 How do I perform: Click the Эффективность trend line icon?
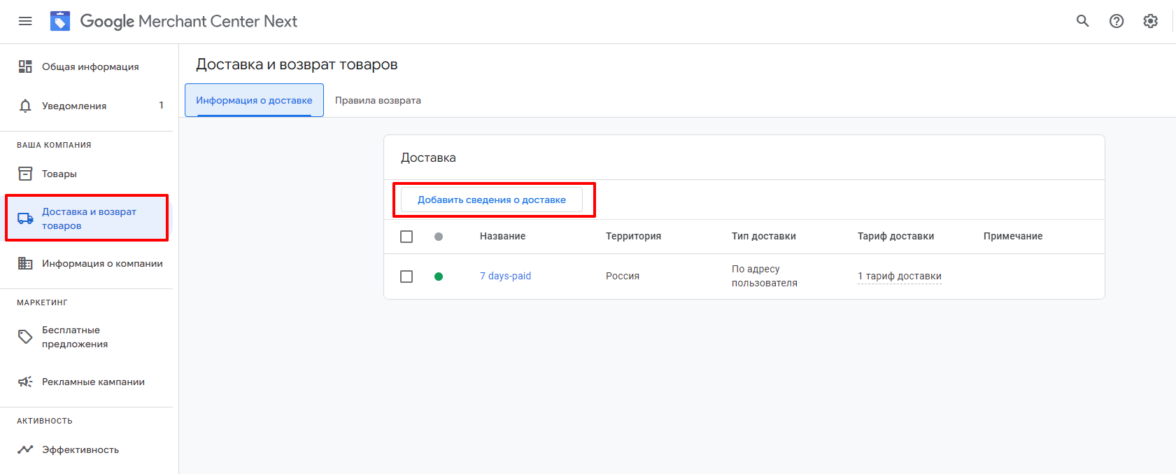coord(26,450)
